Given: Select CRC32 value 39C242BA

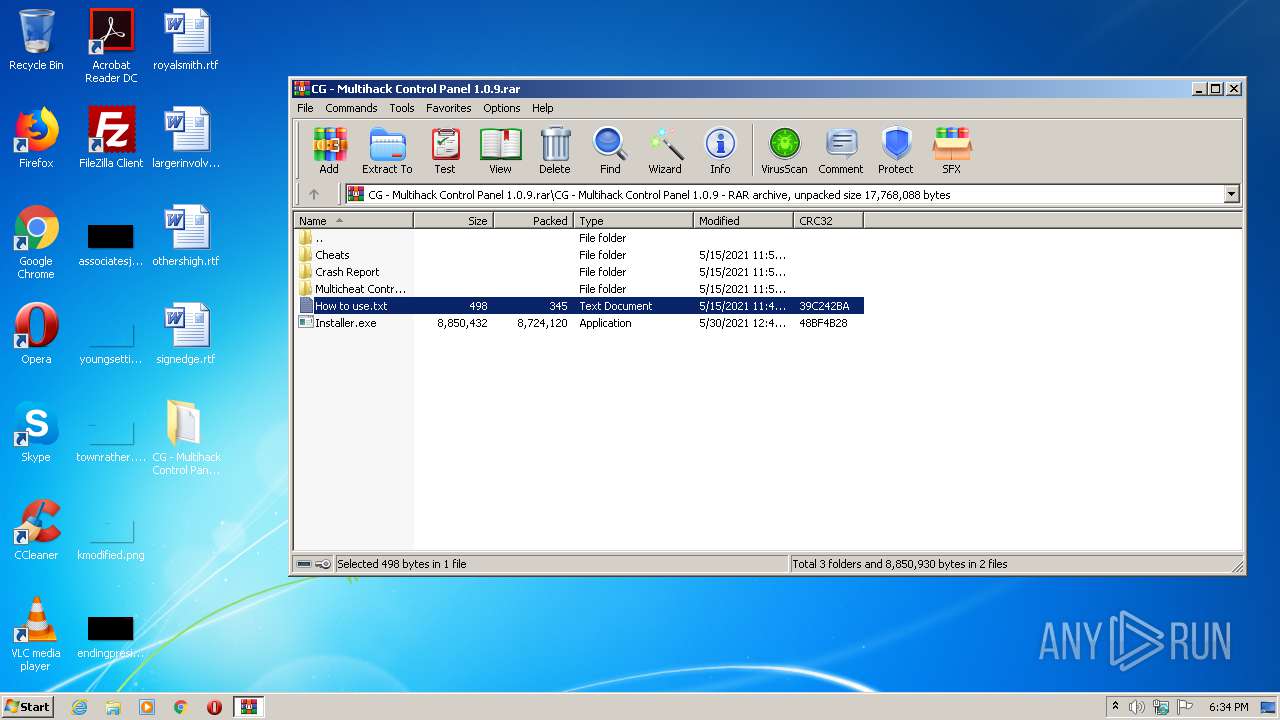Looking at the screenshot, I should (x=824, y=306).
